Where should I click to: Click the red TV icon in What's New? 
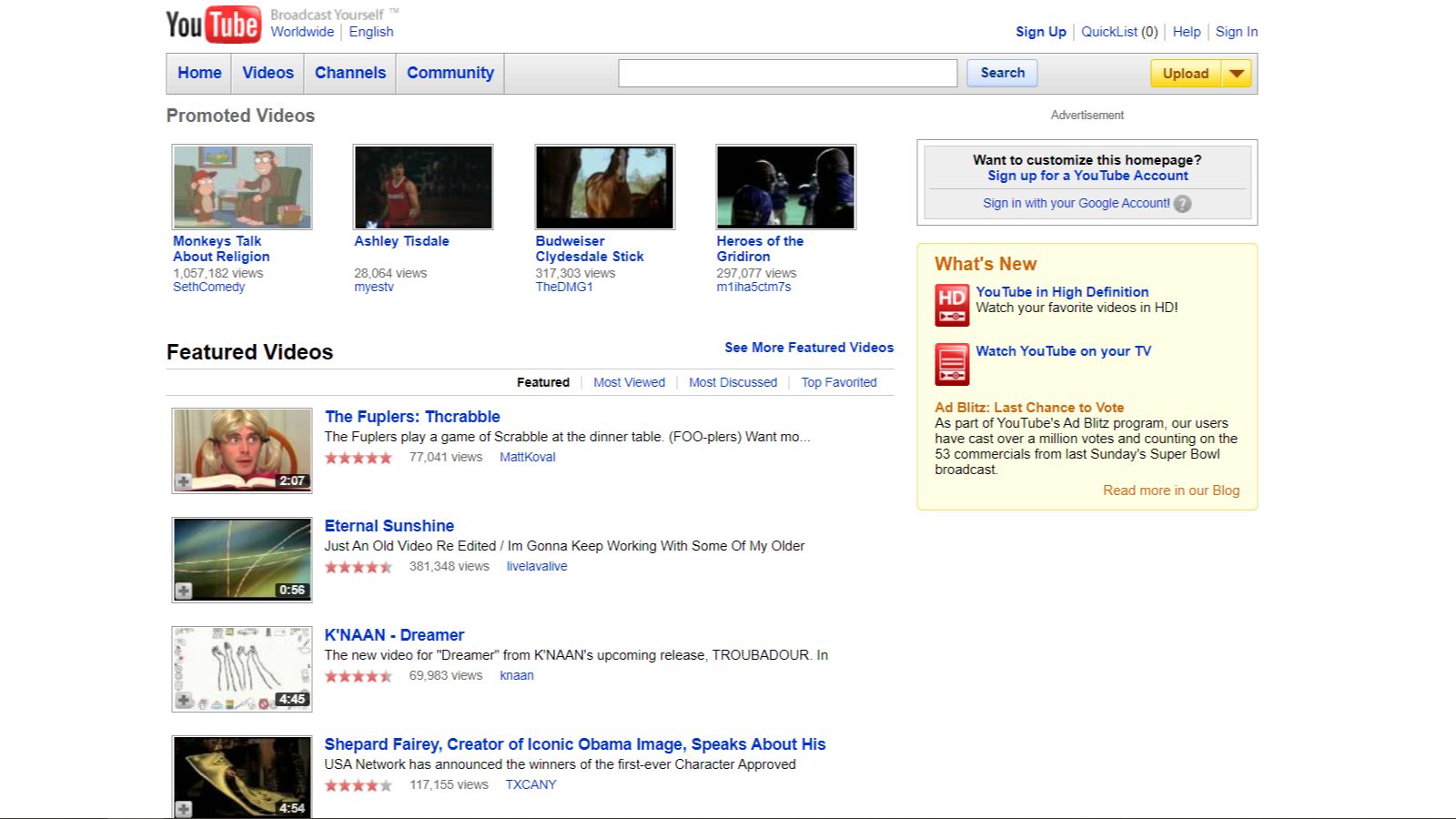coord(952,364)
